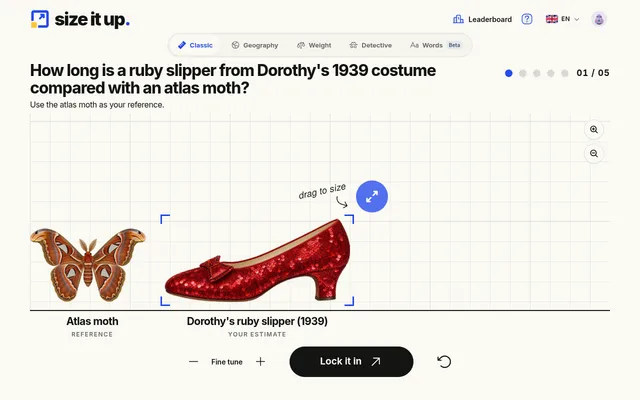640x400 pixels.
Task: Click the Dorothy's ruby slipper (1939) label
Action: (x=257, y=322)
